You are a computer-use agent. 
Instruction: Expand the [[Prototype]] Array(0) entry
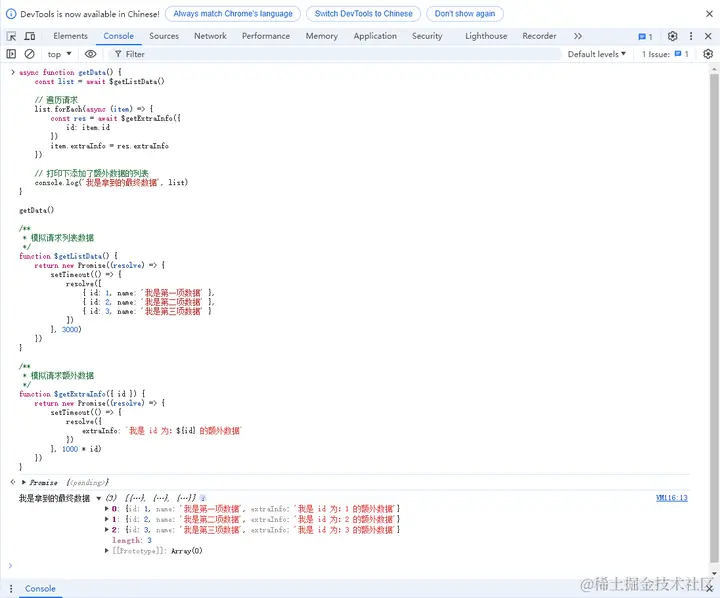[x=107, y=551]
